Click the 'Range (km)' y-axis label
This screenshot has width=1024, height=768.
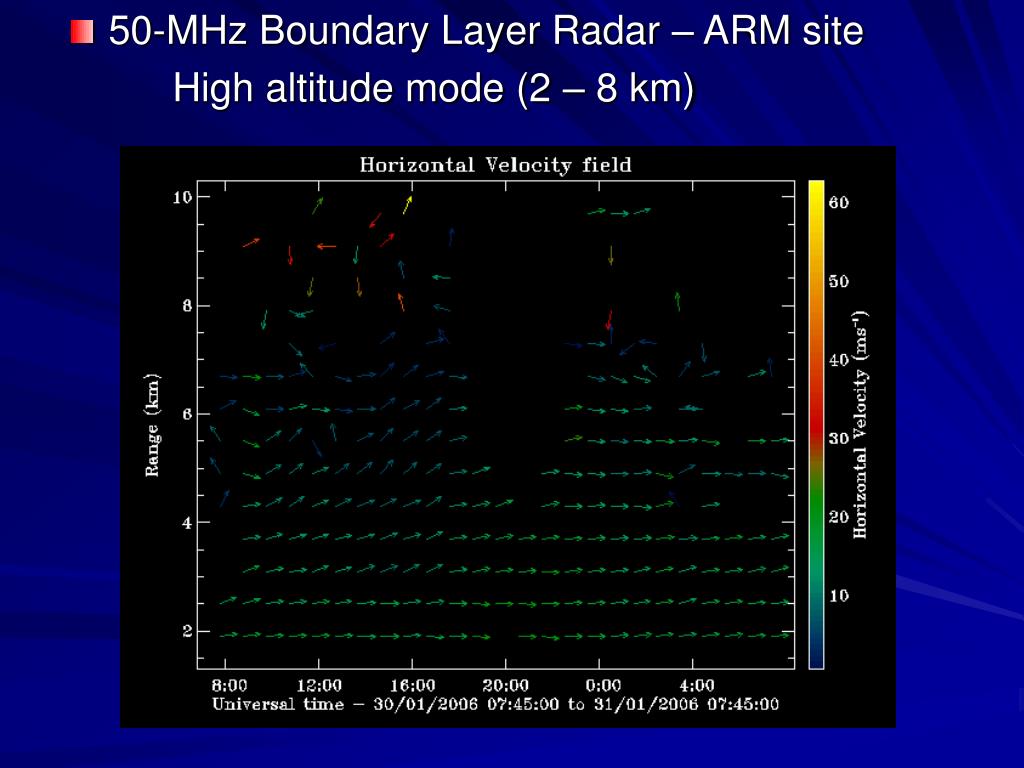(x=152, y=425)
